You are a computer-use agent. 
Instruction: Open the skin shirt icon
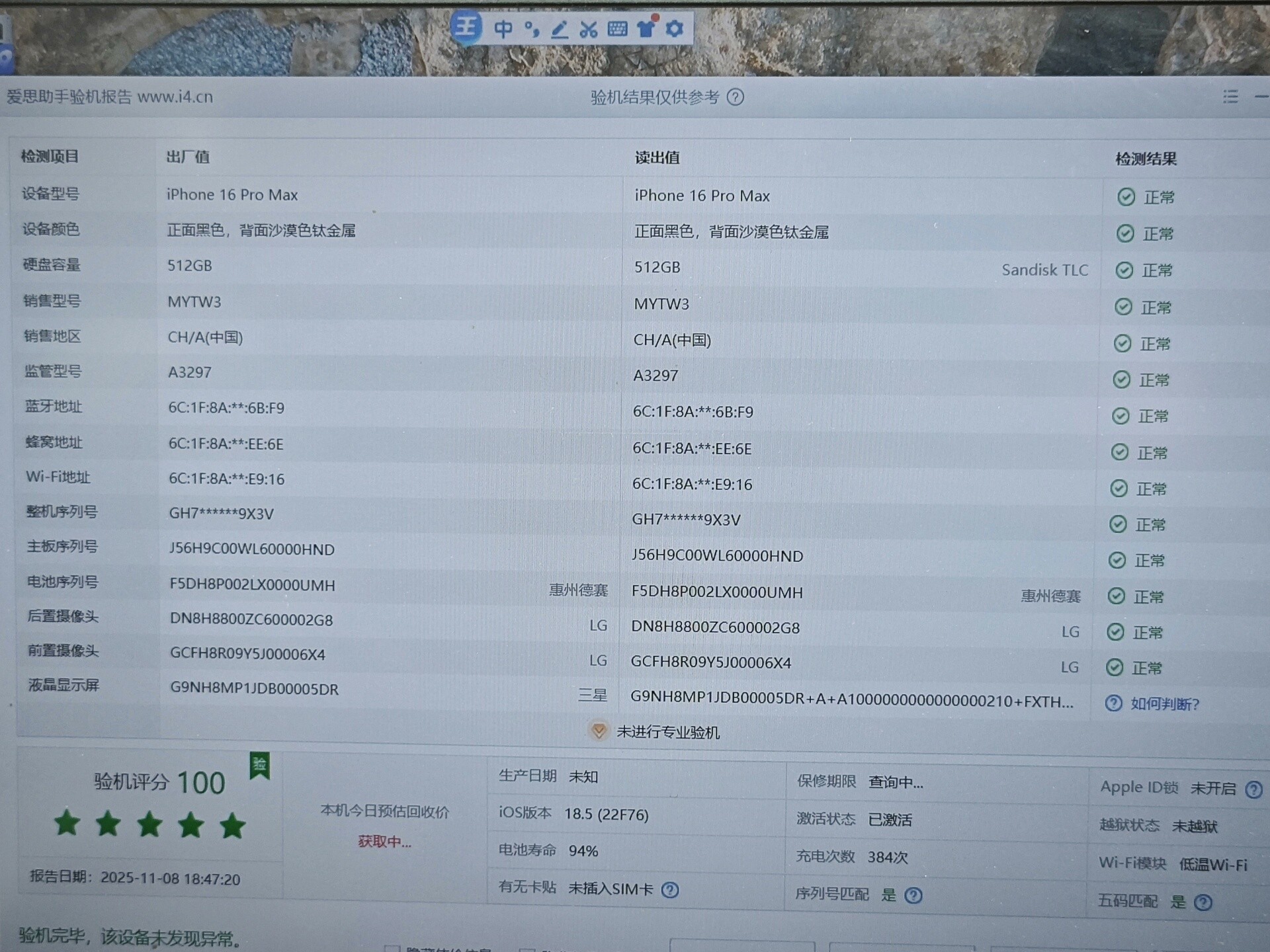646,28
